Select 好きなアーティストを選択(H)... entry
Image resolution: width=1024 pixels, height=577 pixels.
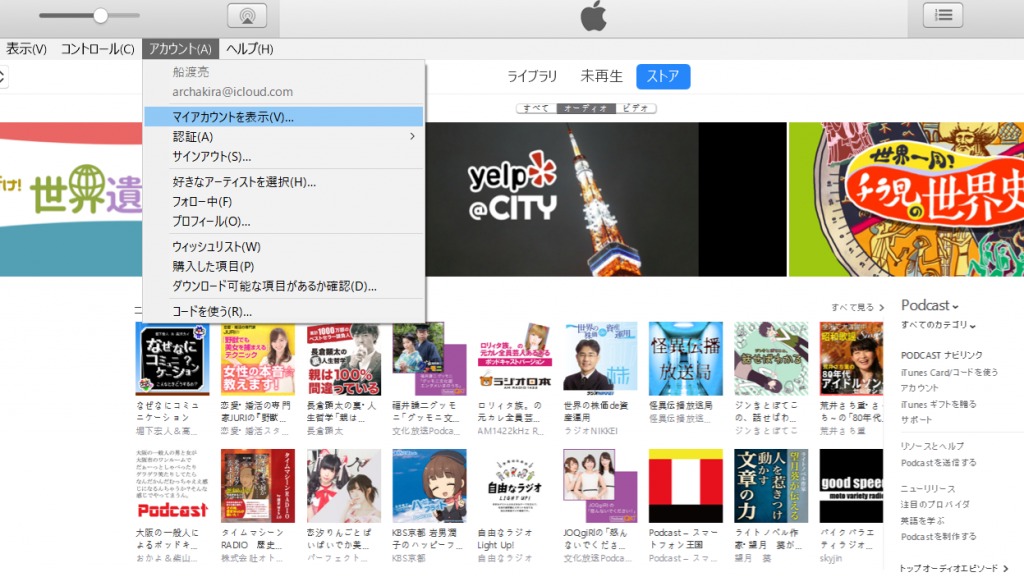pos(283,182)
